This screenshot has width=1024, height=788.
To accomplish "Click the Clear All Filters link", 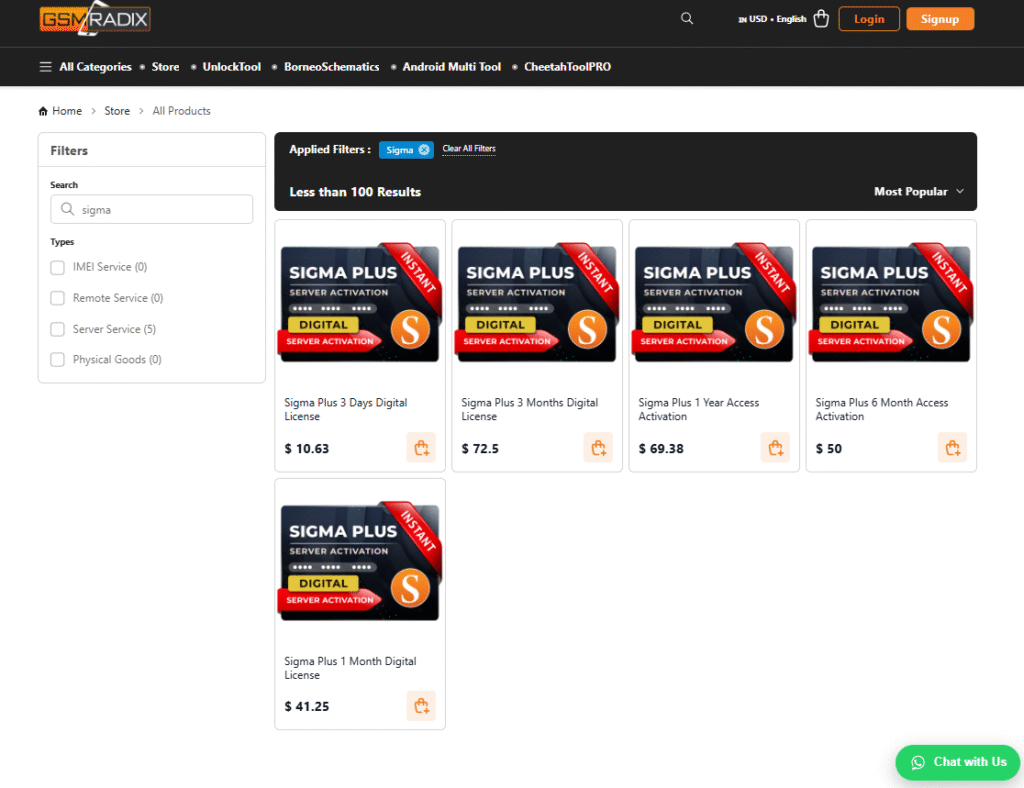I will point(469,149).
